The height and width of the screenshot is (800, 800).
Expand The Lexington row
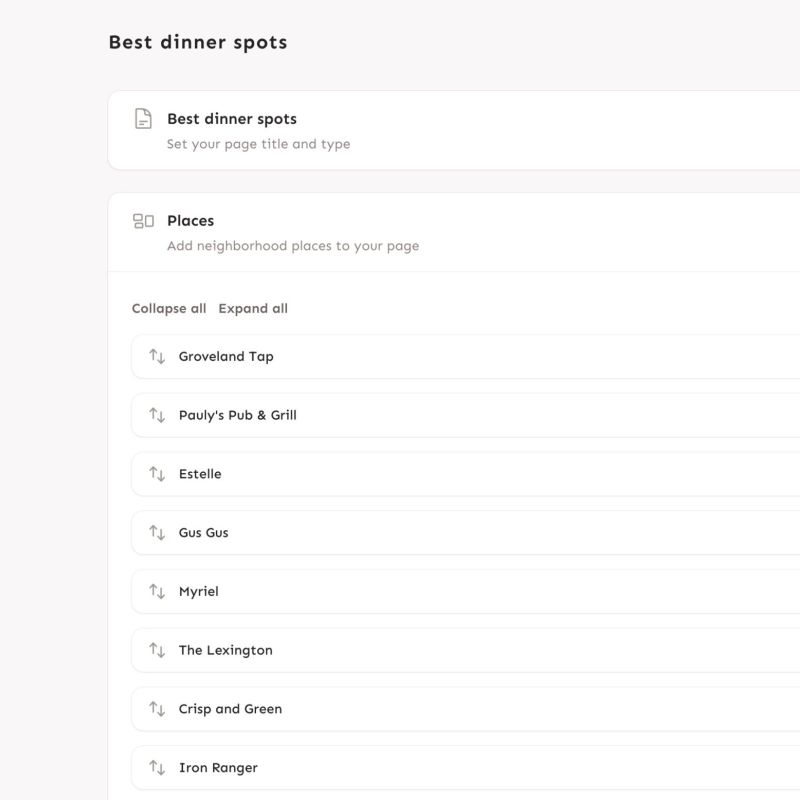[x=465, y=649]
